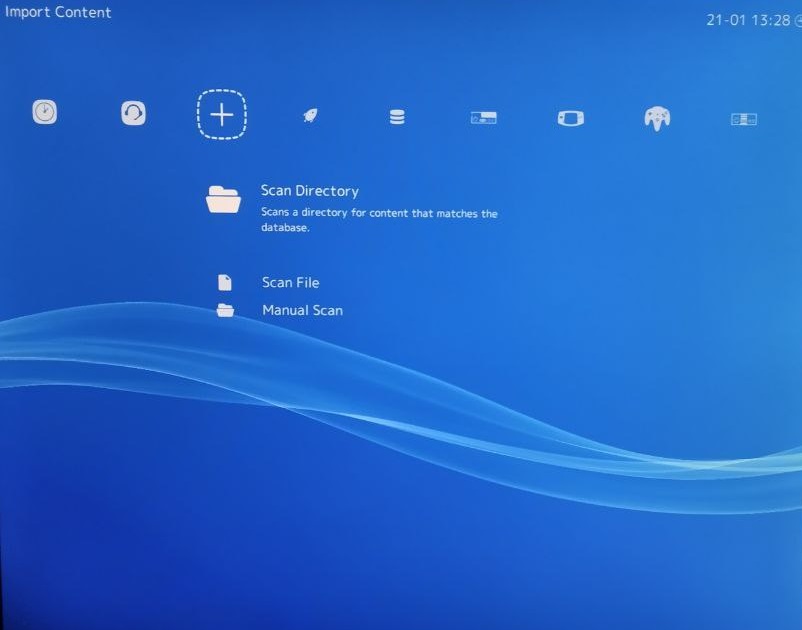The width and height of the screenshot is (802, 630).
Task: Open the stacked-disc database icon tab
Action: (x=397, y=117)
